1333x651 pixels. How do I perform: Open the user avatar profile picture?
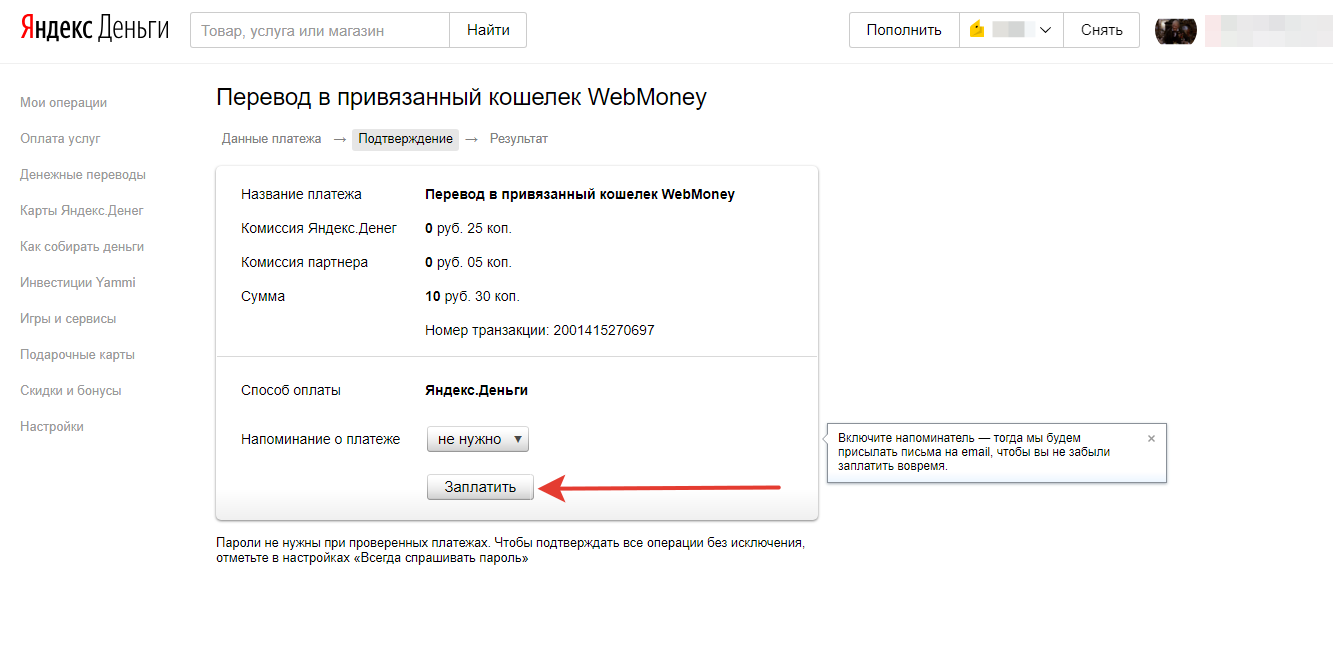(1175, 30)
